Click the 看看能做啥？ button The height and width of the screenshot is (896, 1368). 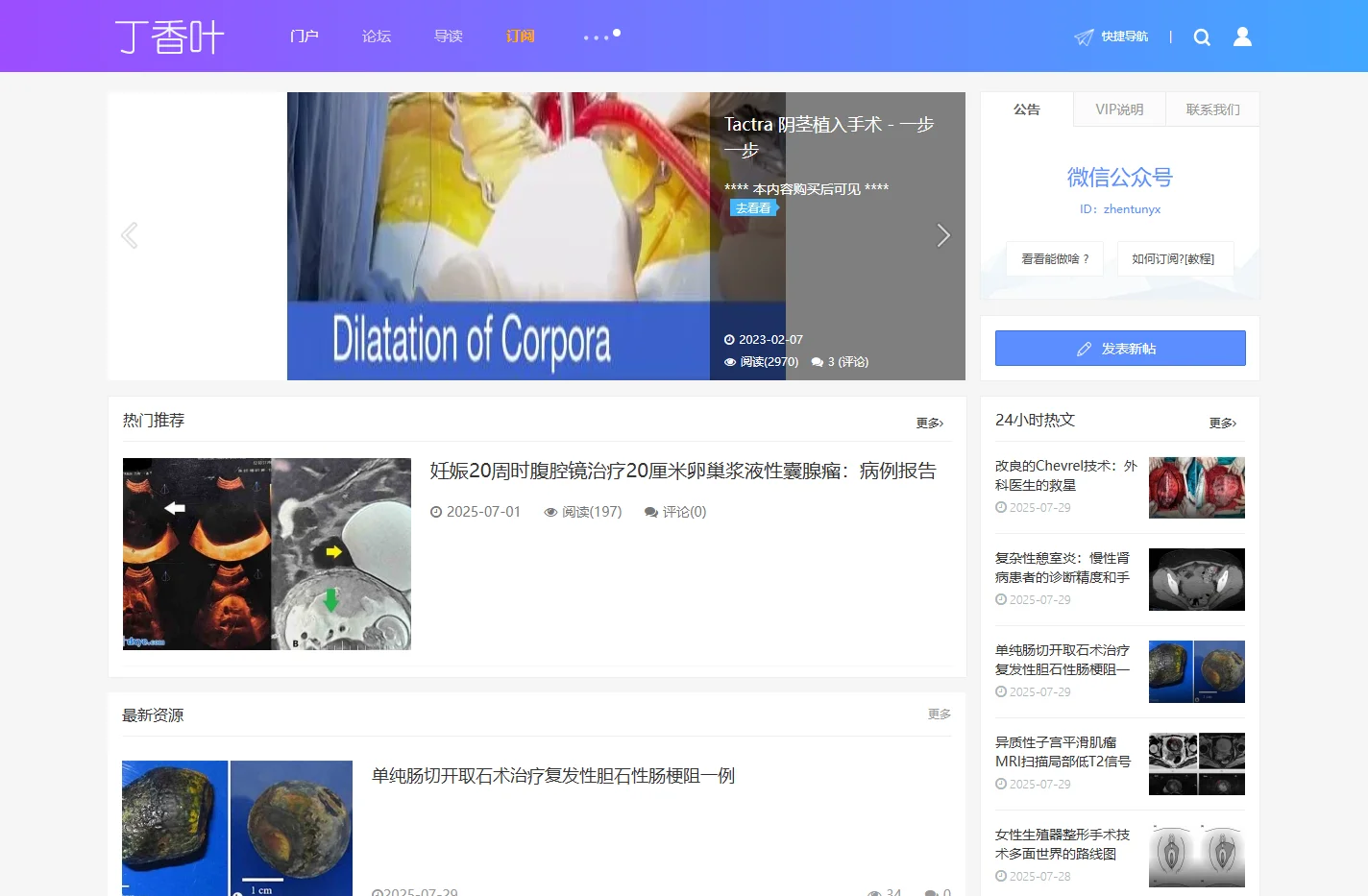pos(1055,259)
